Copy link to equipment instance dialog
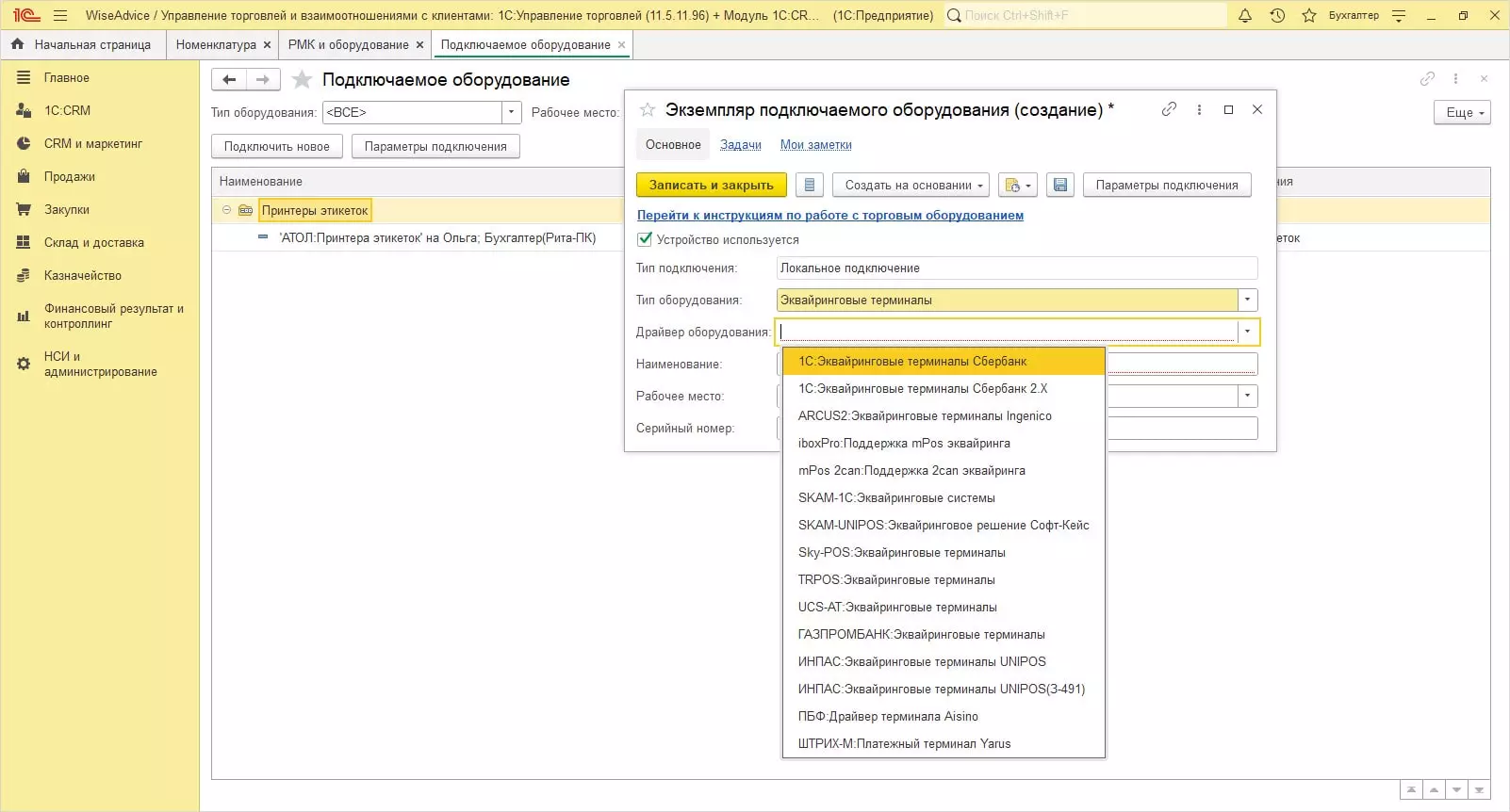 [1169, 109]
